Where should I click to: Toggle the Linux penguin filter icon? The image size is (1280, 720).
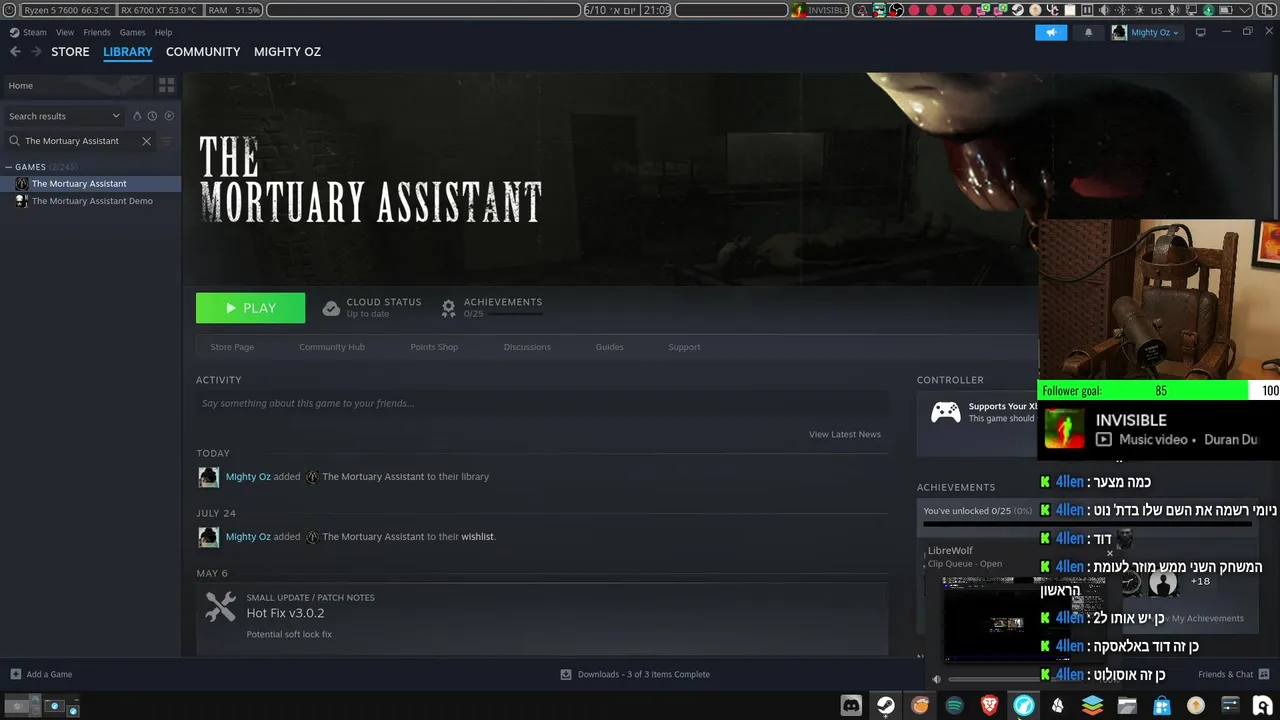coord(137,116)
